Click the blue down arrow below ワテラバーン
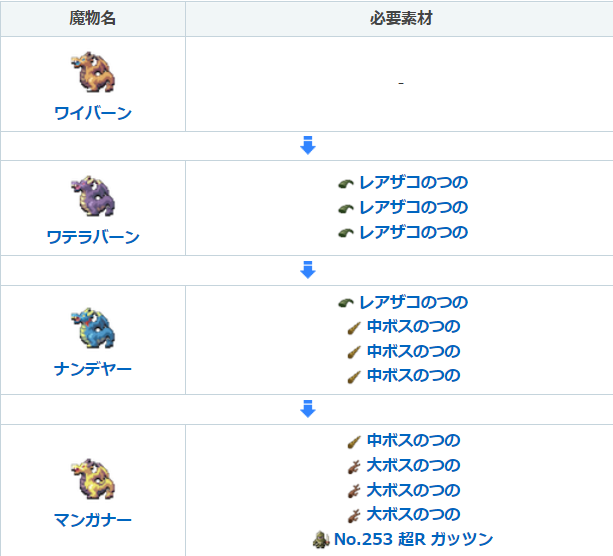The image size is (613, 556). [x=307, y=270]
